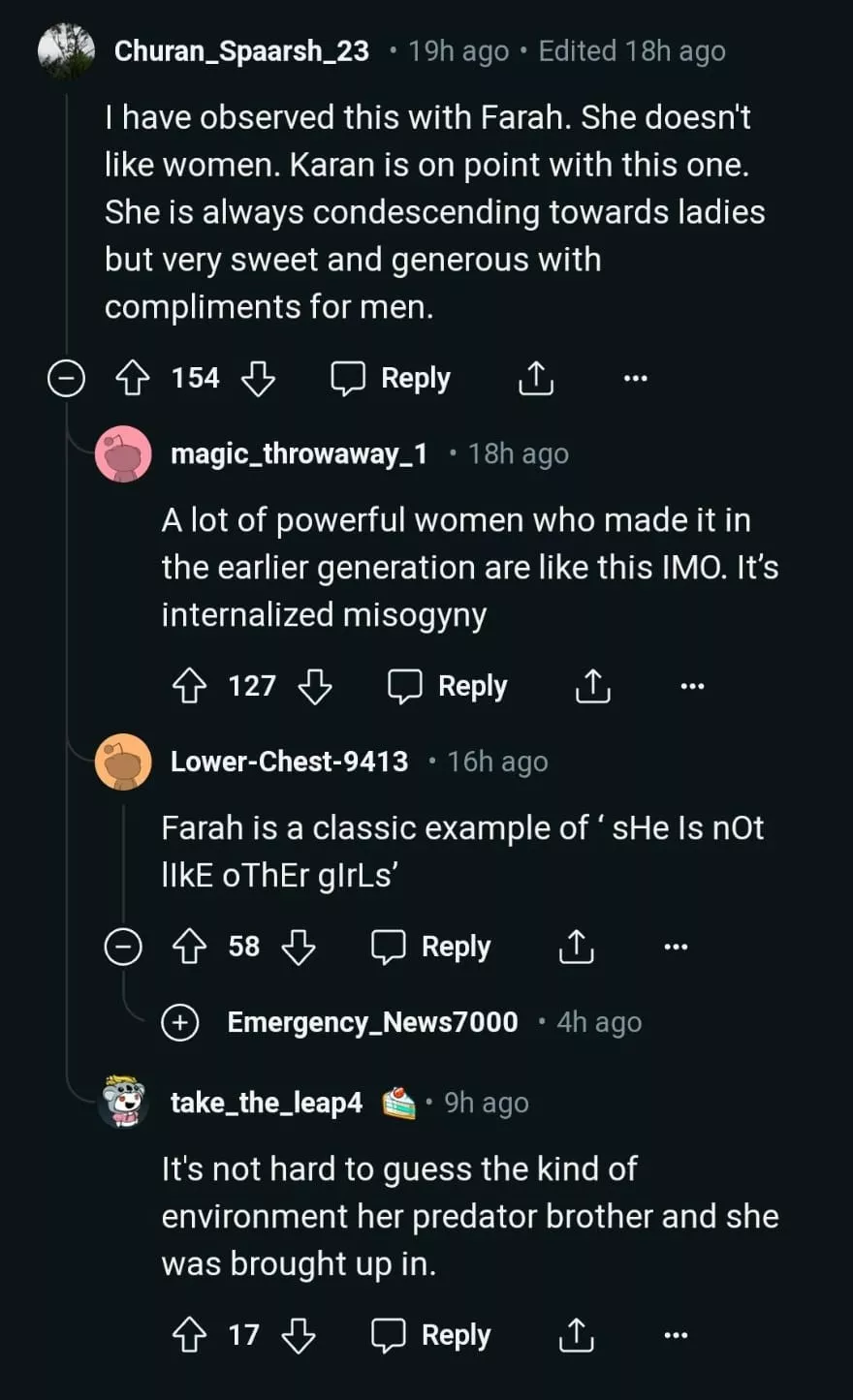Viewport: 853px width, 1400px height.
Task: Downvote take_the_leap4's comment
Action: 299,1335
